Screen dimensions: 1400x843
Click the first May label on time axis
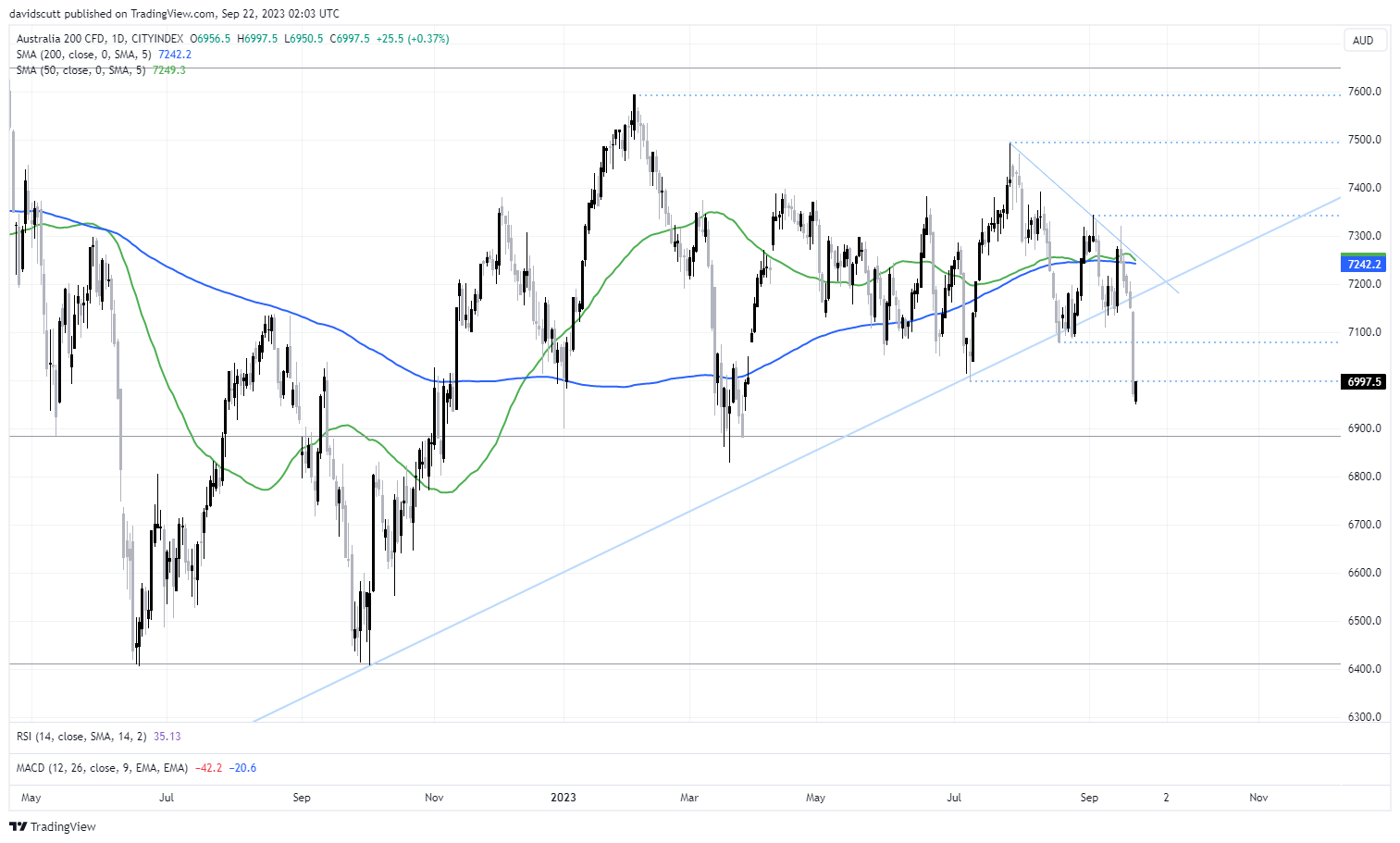click(x=31, y=798)
